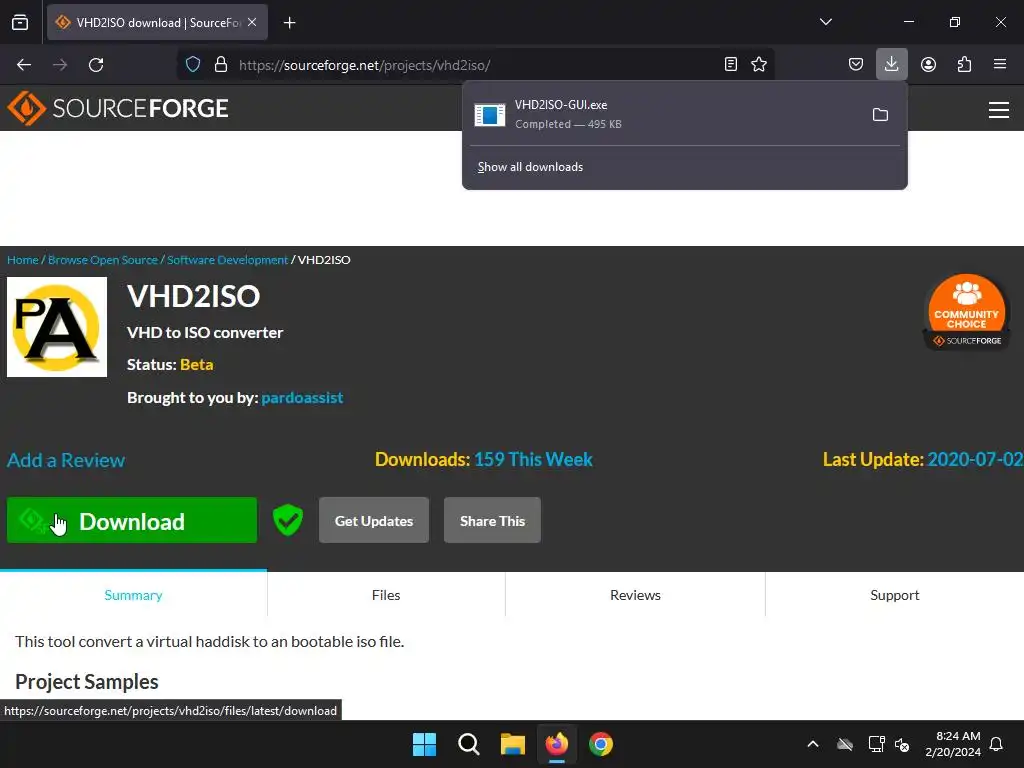Click the Firefox View icon
This screenshot has width=1024, height=768.
pyautogui.click(x=20, y=23)
